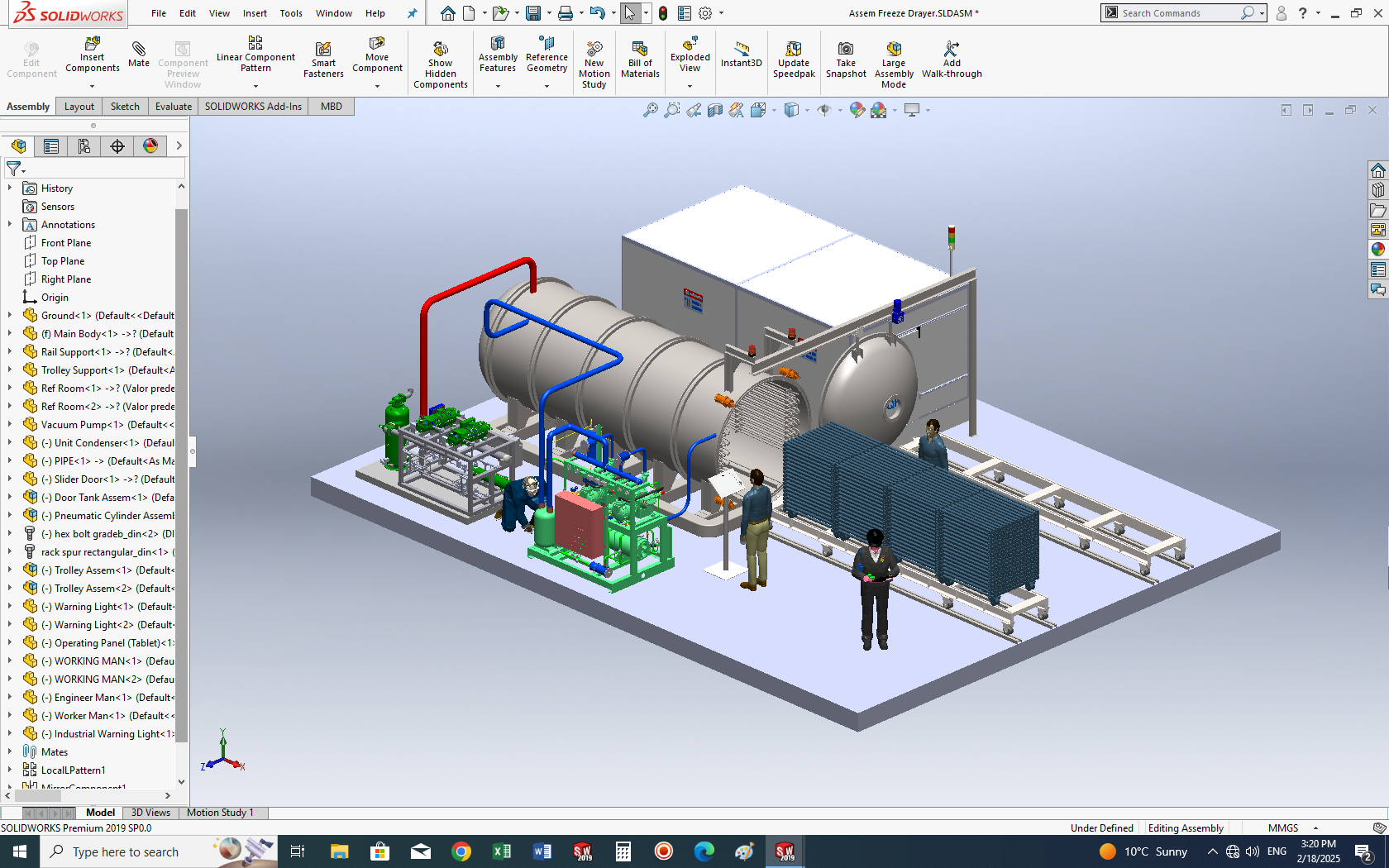Select Origin in feature tree
This screenshot has width=1389, height=868.
tap(55, 298)
